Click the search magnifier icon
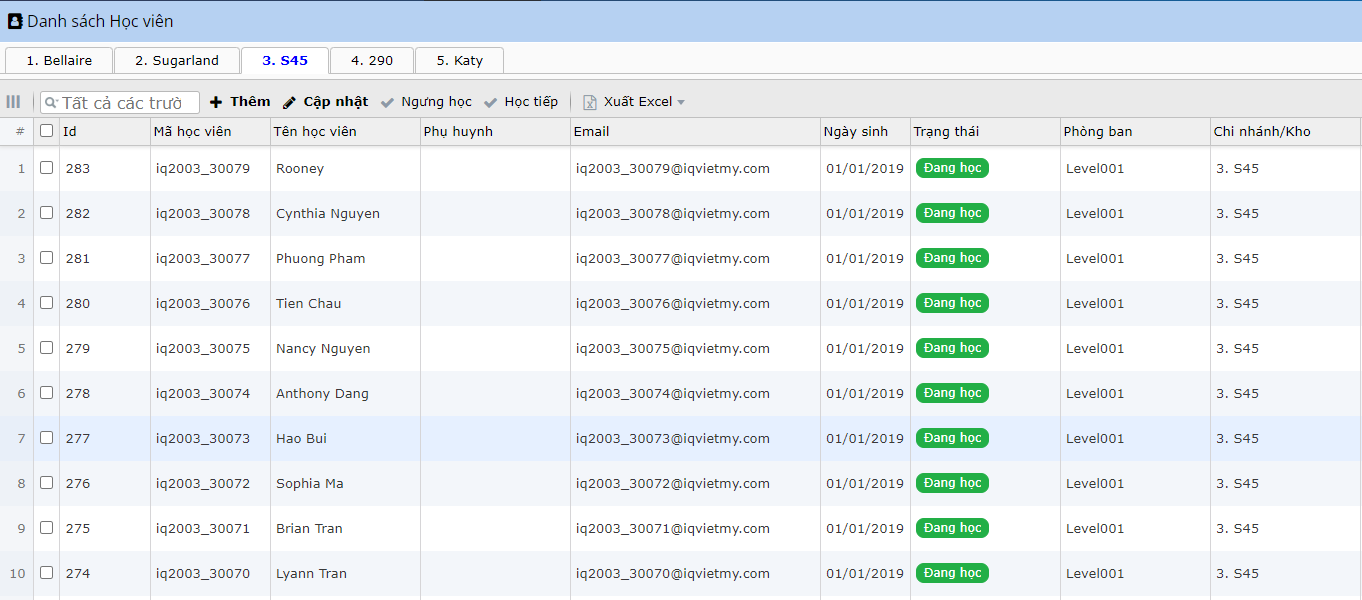This screenshot has width=1362, height=600. (x=51, y=103)
